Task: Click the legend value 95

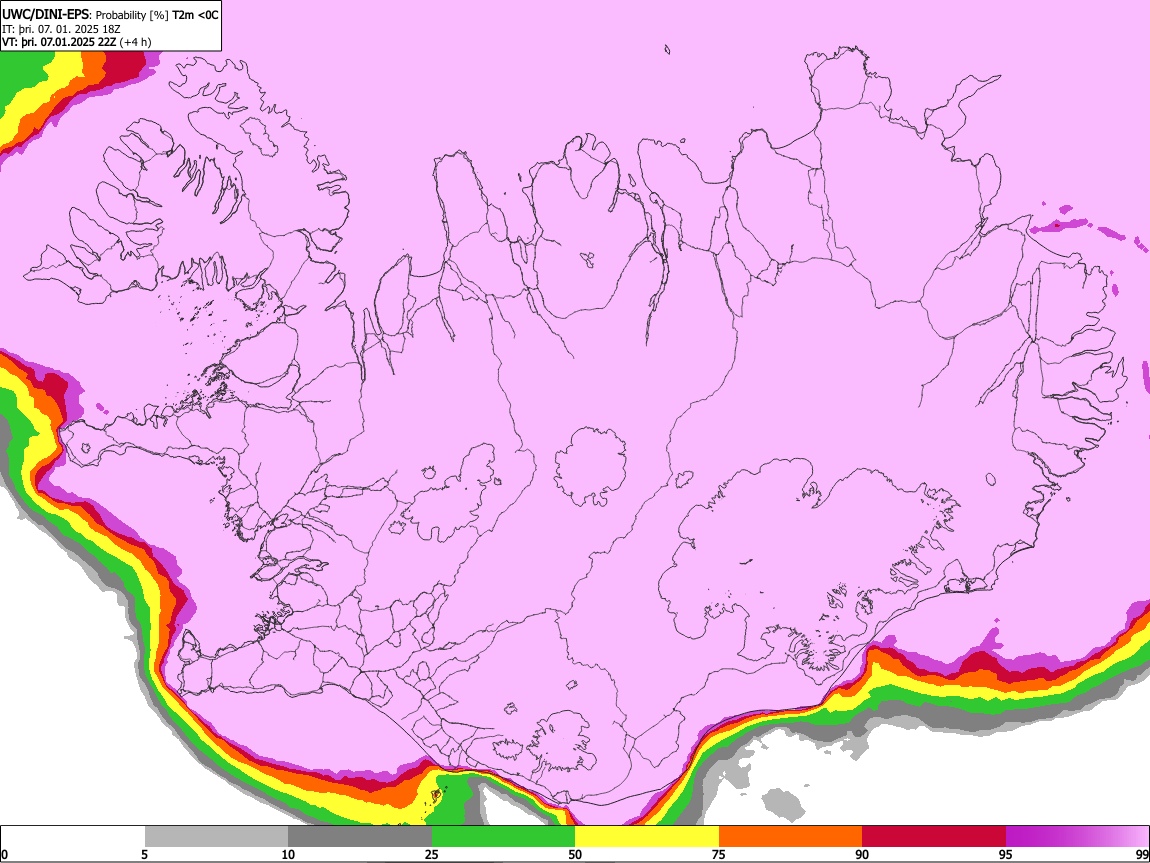Action: click(x=1006, y=854)
